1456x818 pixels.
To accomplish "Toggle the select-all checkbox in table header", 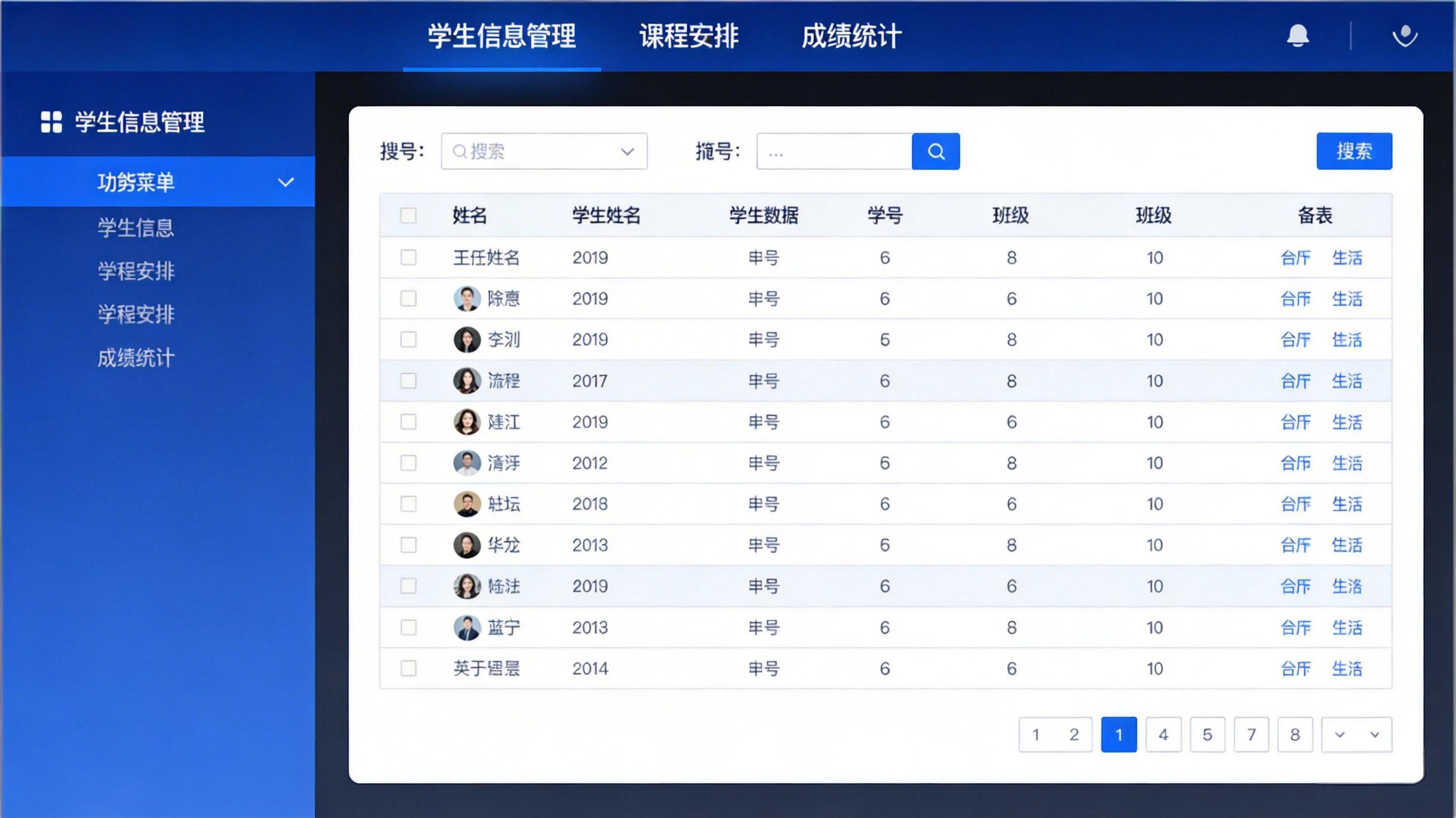I will (x=408, y=215).
